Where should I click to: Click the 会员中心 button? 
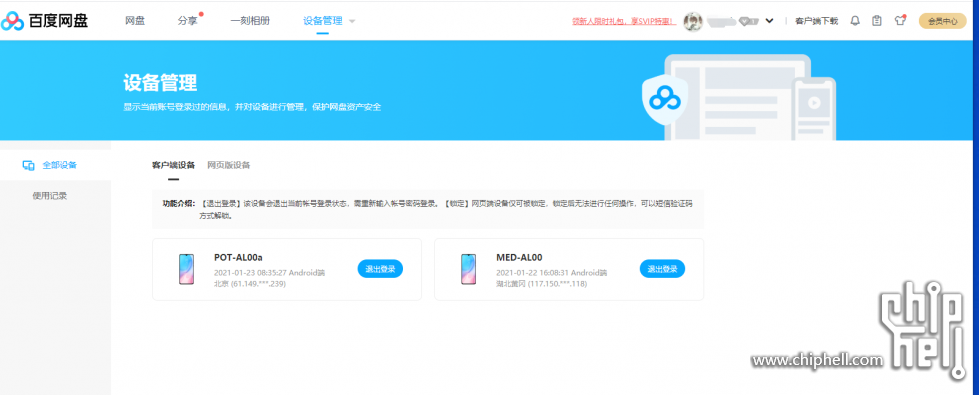[x=943, y=21]
